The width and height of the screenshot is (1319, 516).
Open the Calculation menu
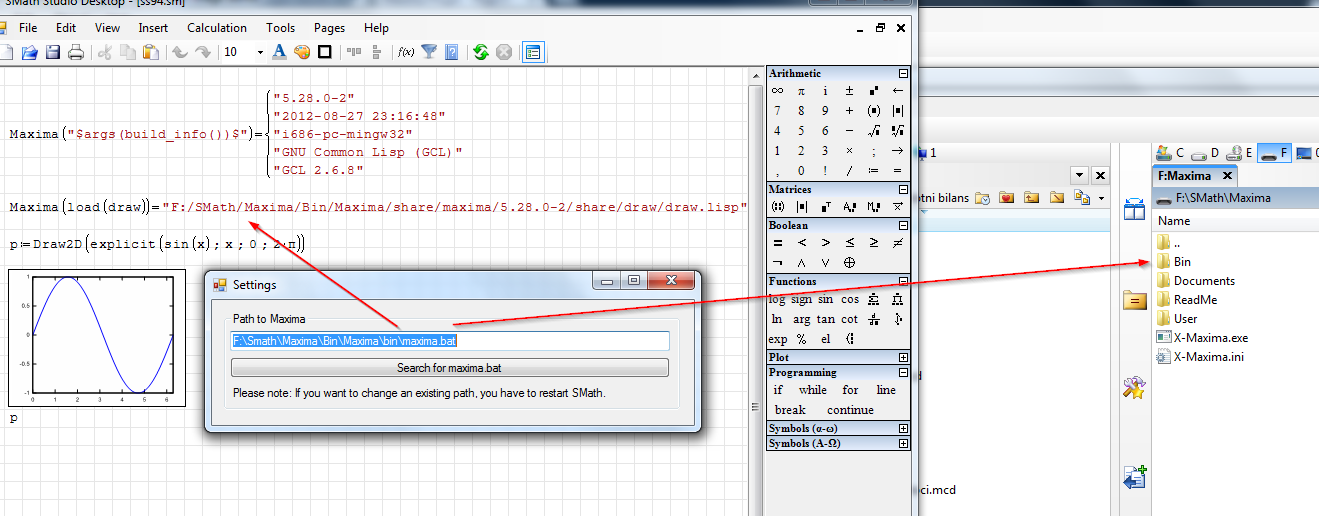tap(217, 28)
